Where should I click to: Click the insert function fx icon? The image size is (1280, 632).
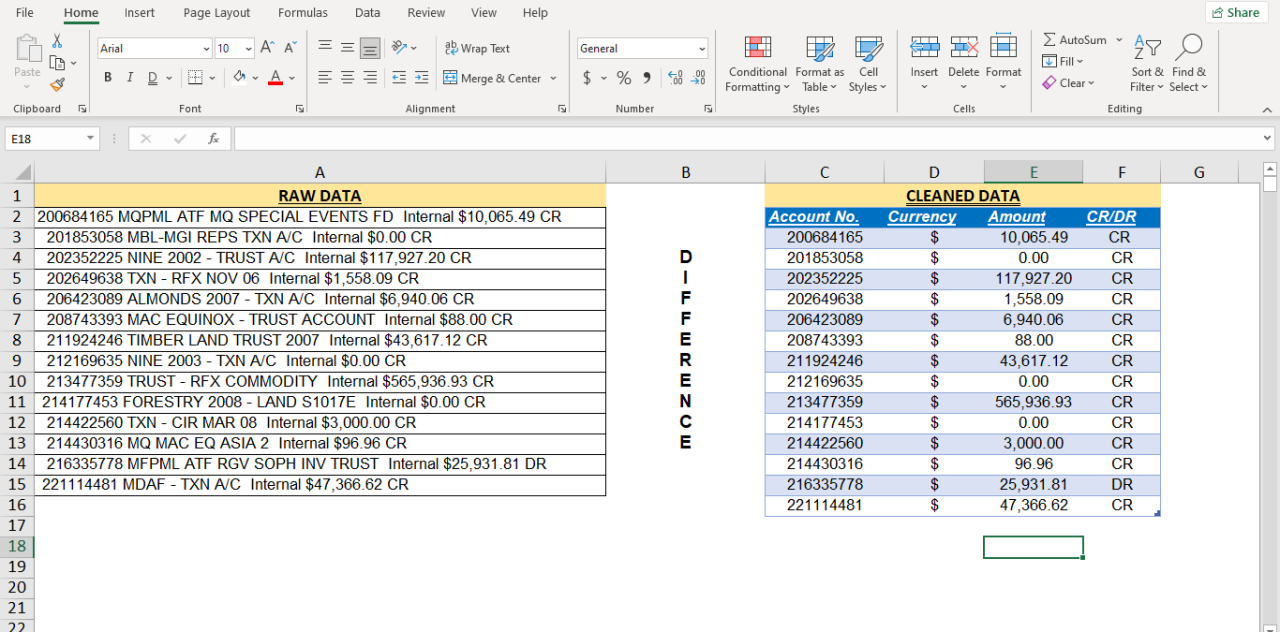click(213, 139)
